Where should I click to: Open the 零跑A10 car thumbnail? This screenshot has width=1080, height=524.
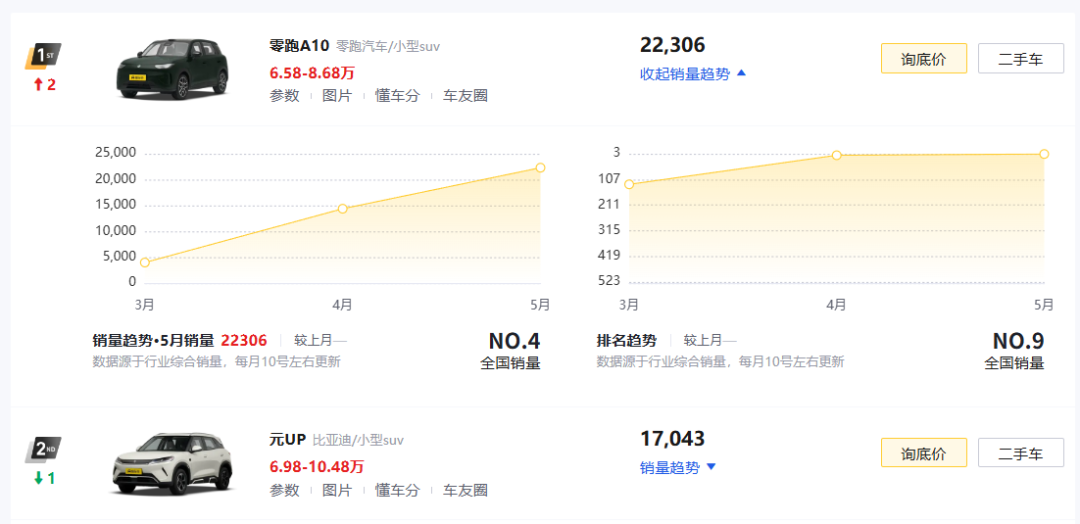(172, 70)
